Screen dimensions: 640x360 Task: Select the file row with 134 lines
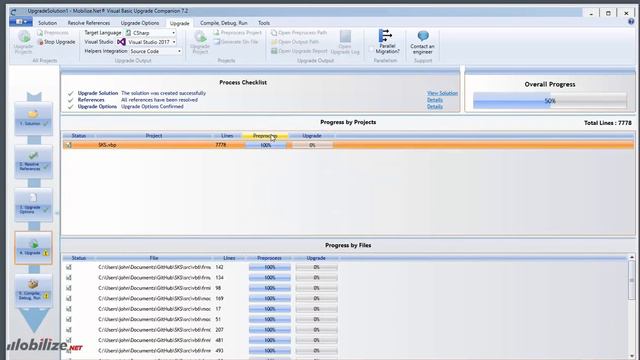(345, 278)
